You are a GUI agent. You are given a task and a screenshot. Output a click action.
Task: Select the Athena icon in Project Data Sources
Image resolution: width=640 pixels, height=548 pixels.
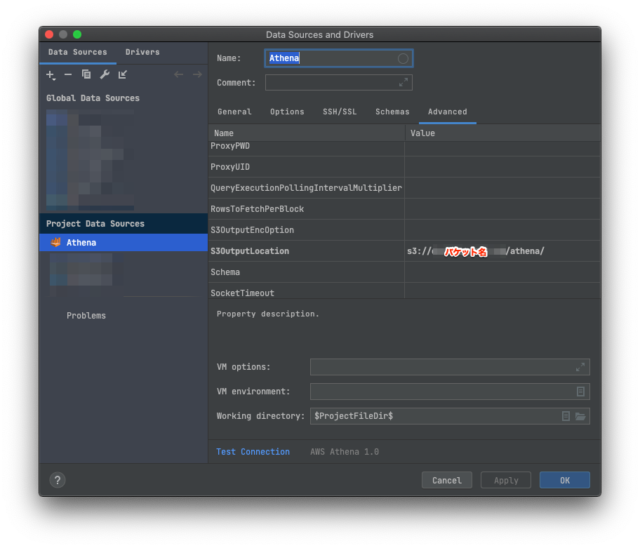pos(56,242)
